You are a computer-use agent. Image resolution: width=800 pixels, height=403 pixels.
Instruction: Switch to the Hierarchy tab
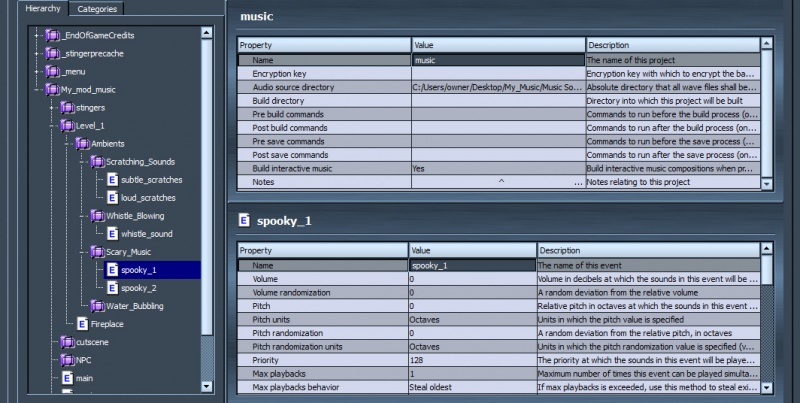pos(42,8)
